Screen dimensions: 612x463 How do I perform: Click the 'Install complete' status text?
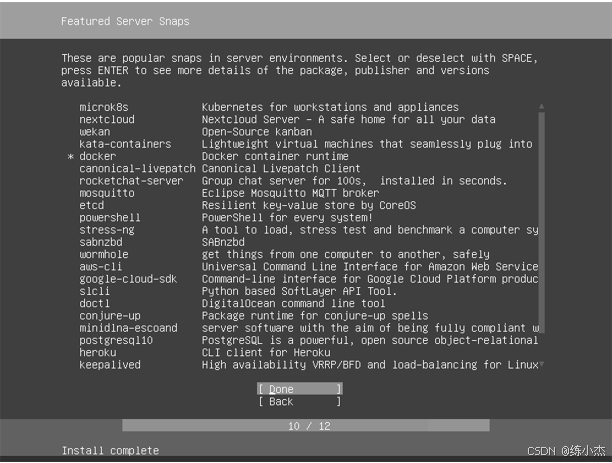tap(110, 451)
